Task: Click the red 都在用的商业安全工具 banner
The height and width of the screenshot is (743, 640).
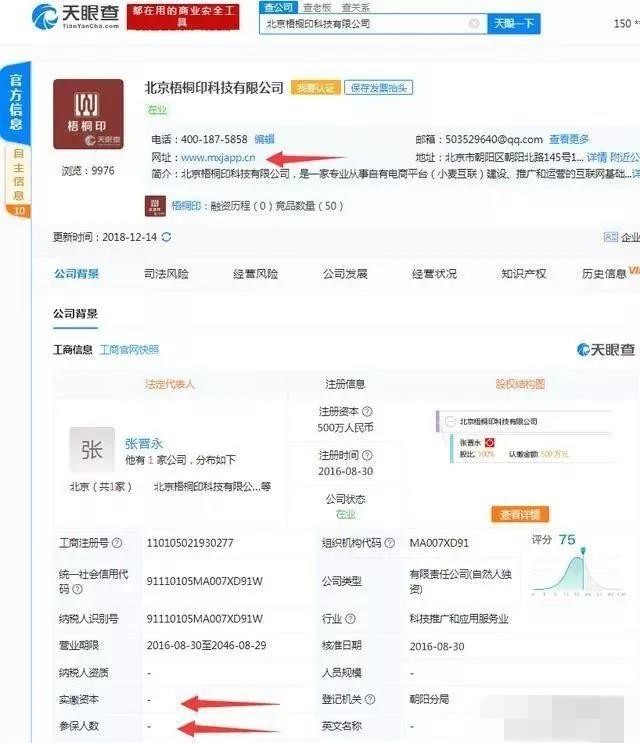Action: (x=183, y=17)
